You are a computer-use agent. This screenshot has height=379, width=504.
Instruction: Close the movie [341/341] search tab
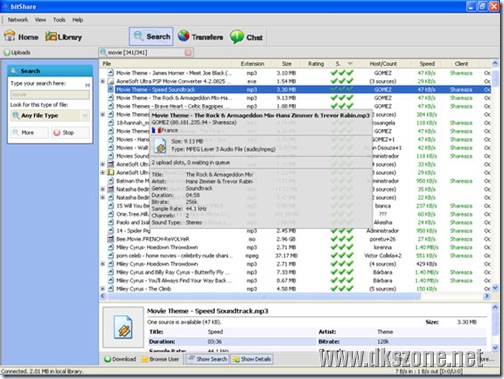pos(188,52)
